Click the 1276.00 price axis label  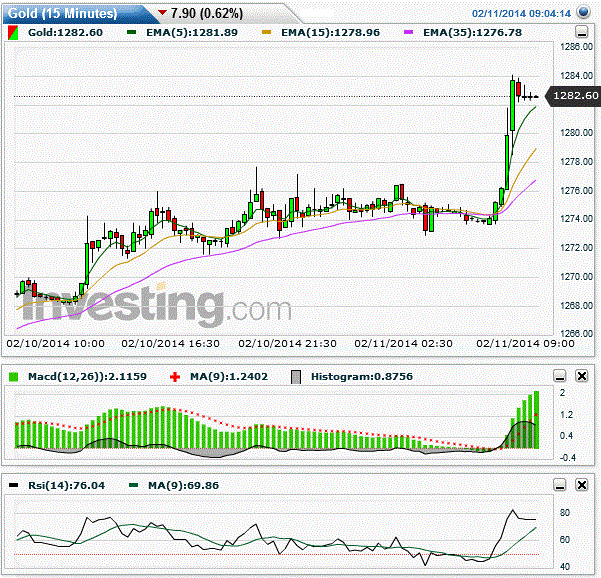coord(576,190)
